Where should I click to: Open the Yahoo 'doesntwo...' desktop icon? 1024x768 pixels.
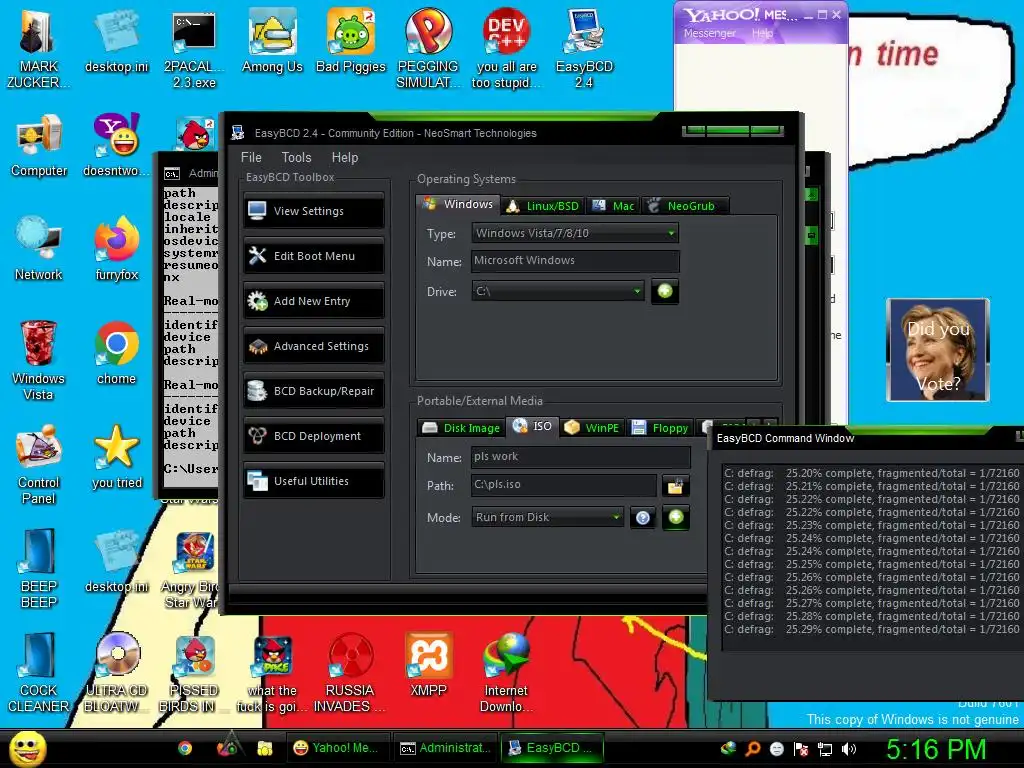[x=116, y=146]
